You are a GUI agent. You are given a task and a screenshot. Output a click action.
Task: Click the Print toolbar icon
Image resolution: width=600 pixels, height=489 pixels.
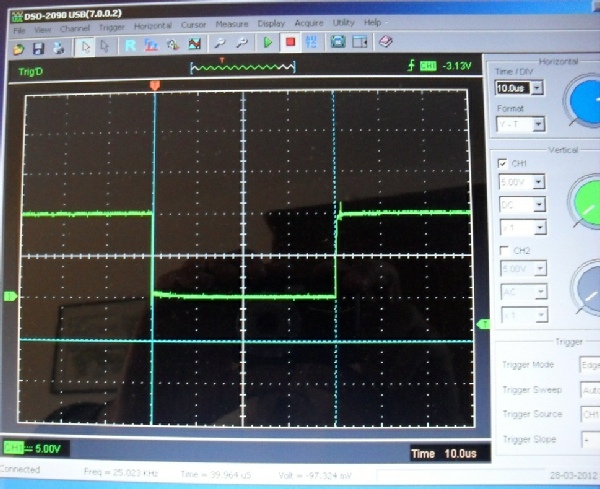(x=59, y=48)
